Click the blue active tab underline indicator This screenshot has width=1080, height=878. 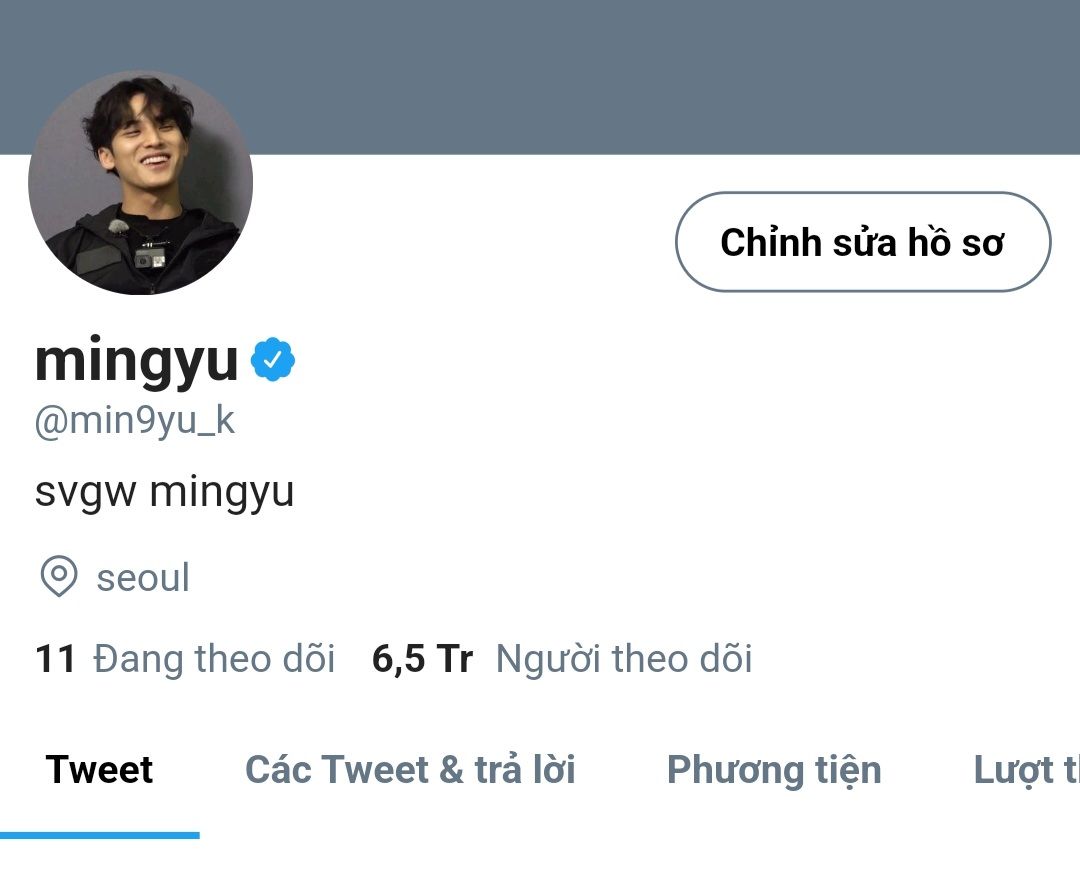click(99, 835)
